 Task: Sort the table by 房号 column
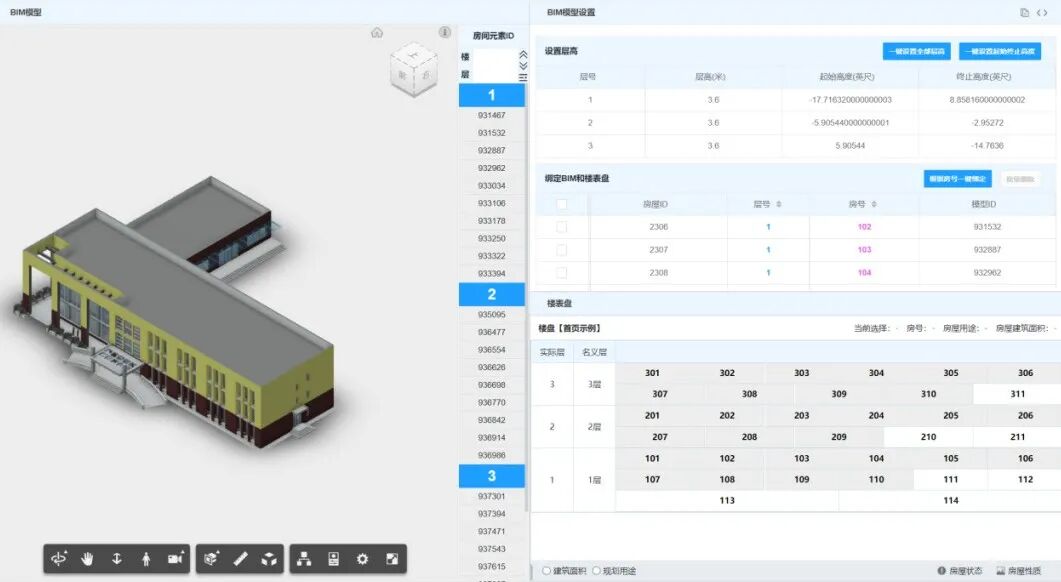click(x=874, y=204)
